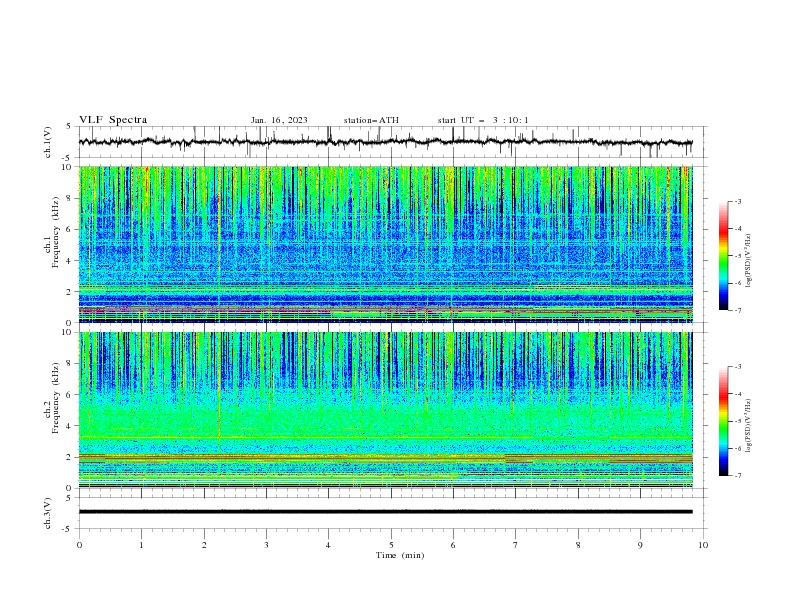Click the time axis tick label '7'
The height and width of the screenshot is (612, 792).
click(516, 545)
